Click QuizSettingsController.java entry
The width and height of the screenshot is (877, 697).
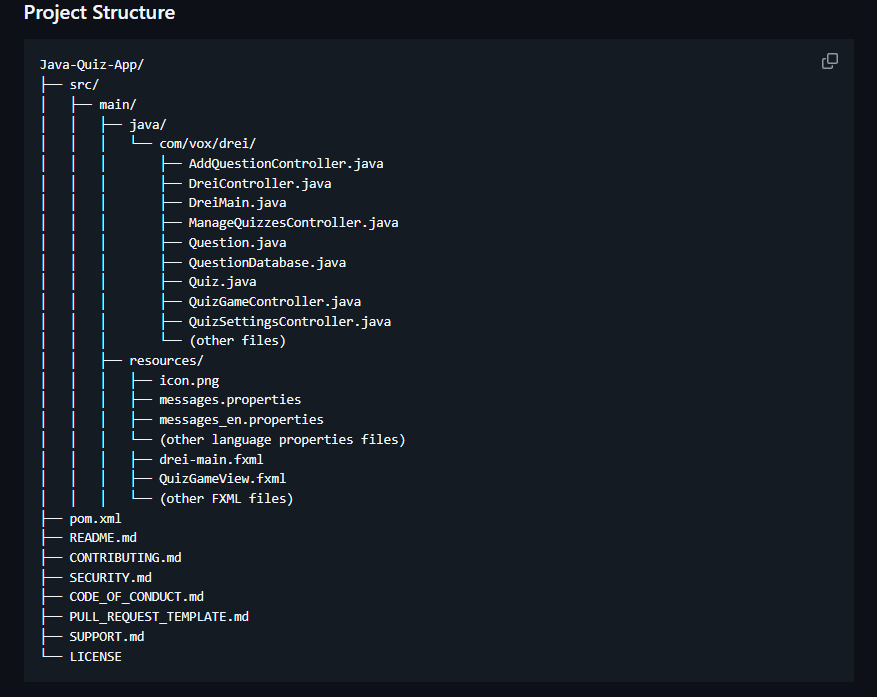[290, 321]
